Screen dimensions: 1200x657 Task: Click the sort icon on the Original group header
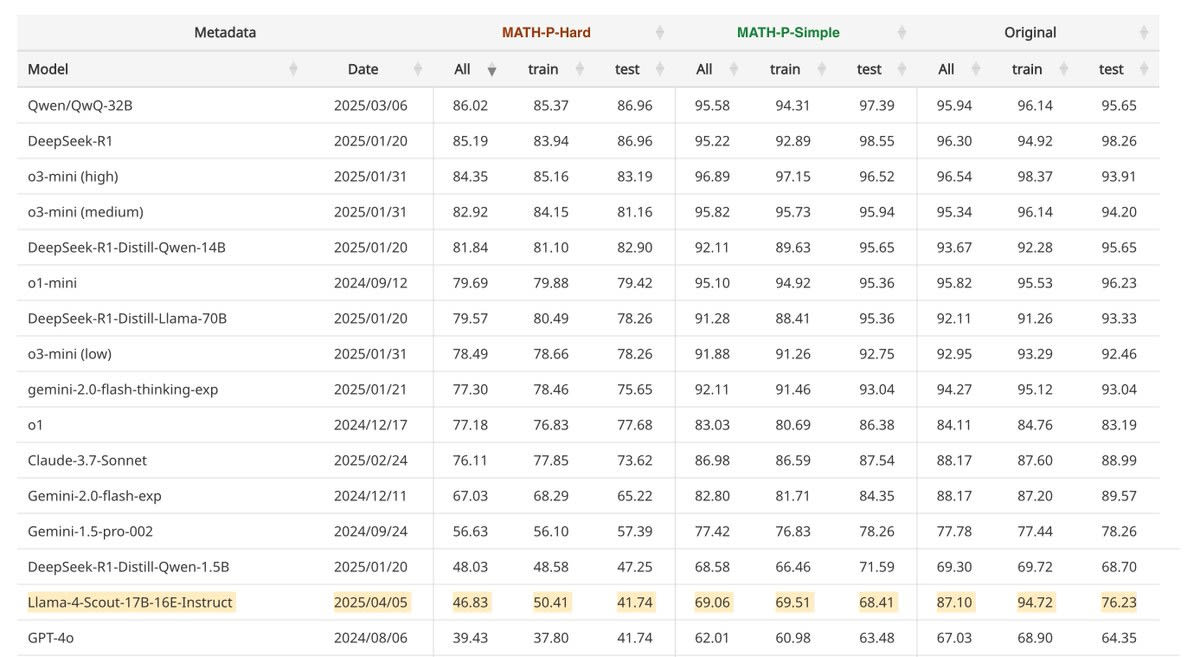coord(1143,32)
